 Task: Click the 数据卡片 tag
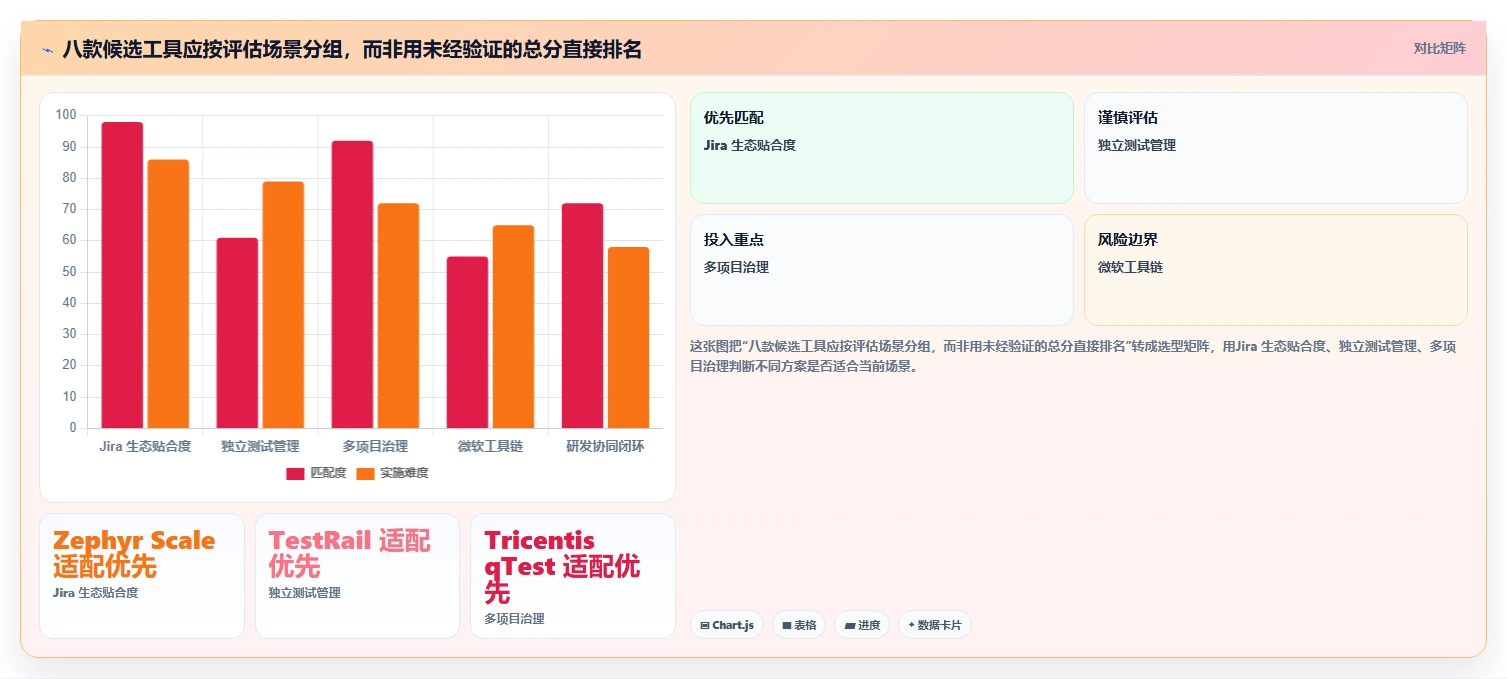coord(935,625)
